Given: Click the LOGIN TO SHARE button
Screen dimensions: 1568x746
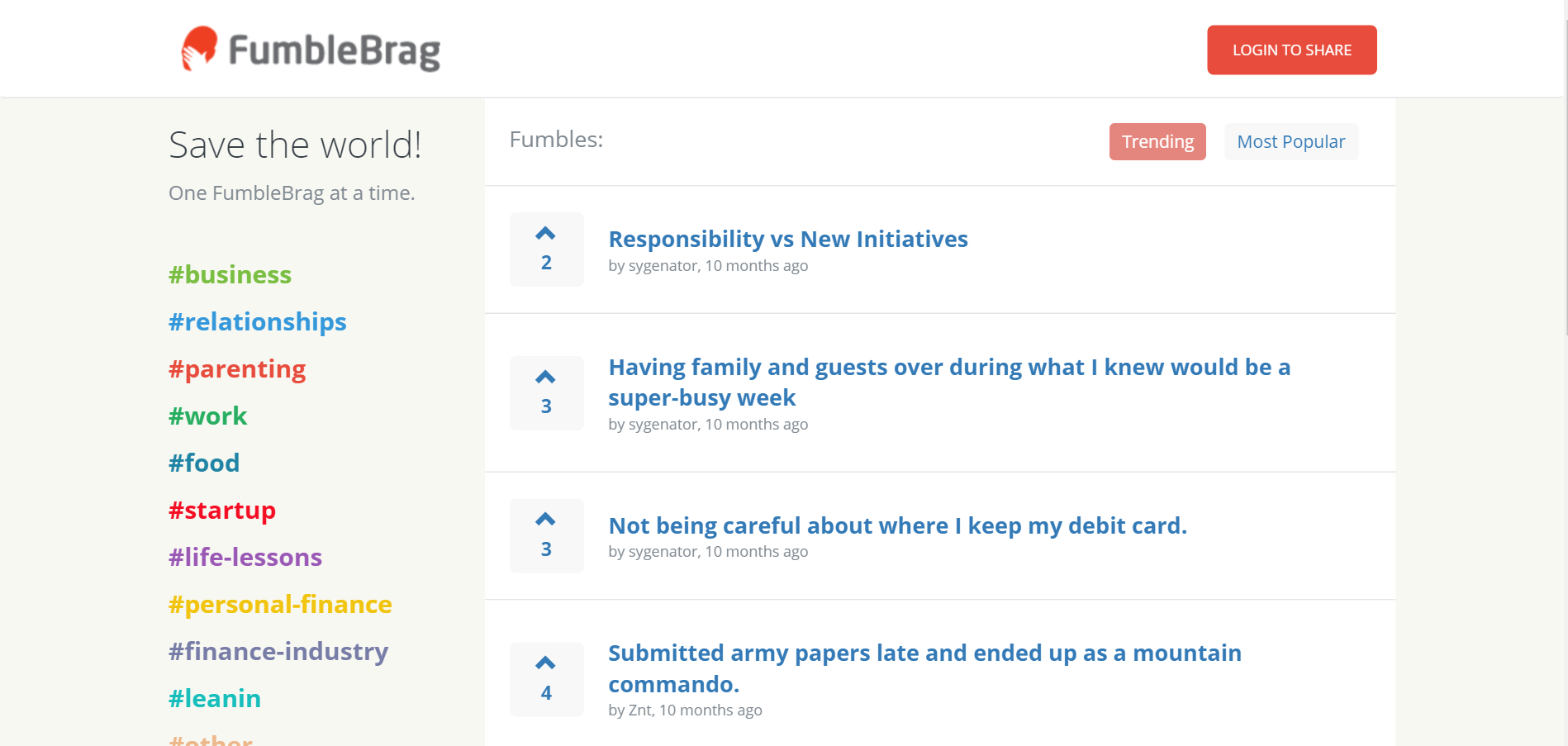Looking at the screenshot, I should click(1291, 50).
